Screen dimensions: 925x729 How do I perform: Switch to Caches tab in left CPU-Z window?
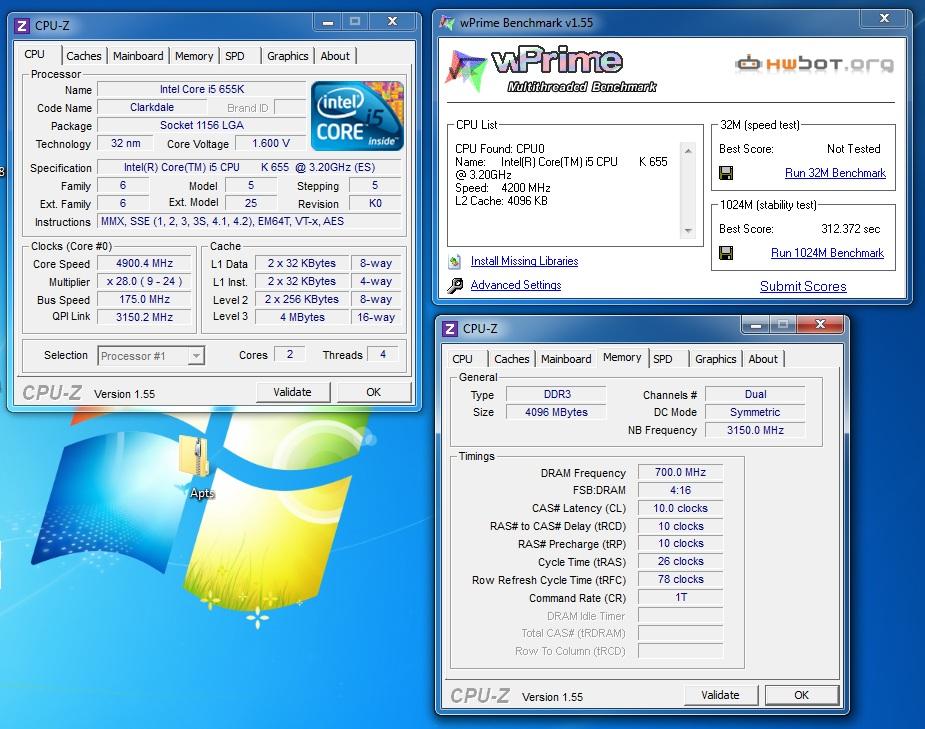(84, 56)
